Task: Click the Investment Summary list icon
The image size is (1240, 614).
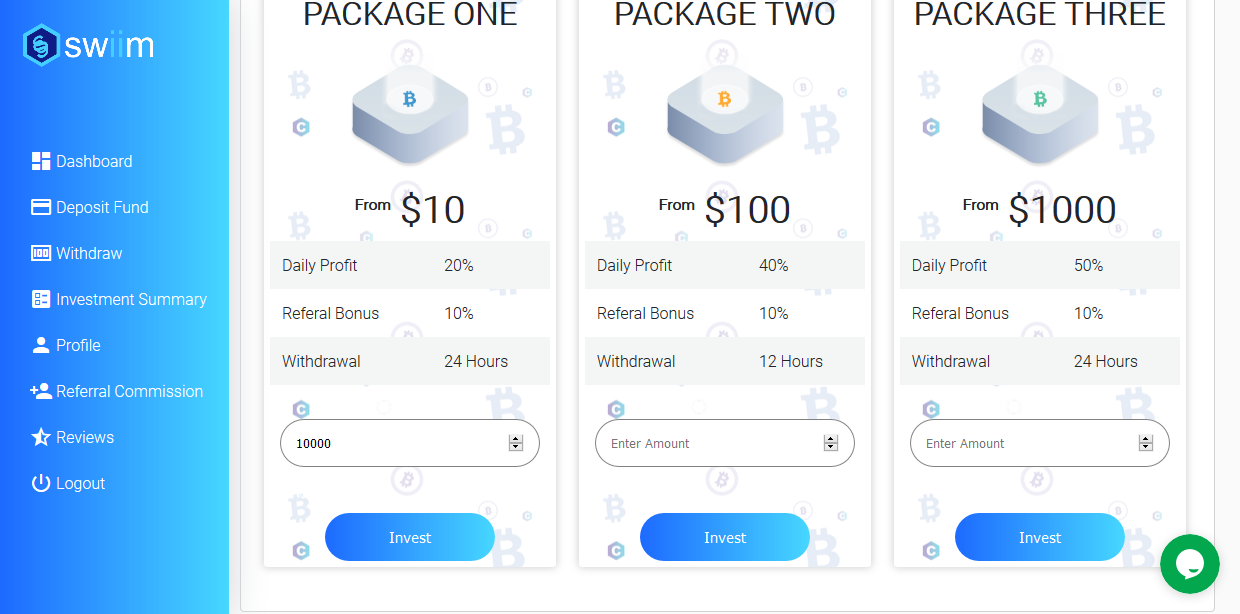Action: point(41,299)
